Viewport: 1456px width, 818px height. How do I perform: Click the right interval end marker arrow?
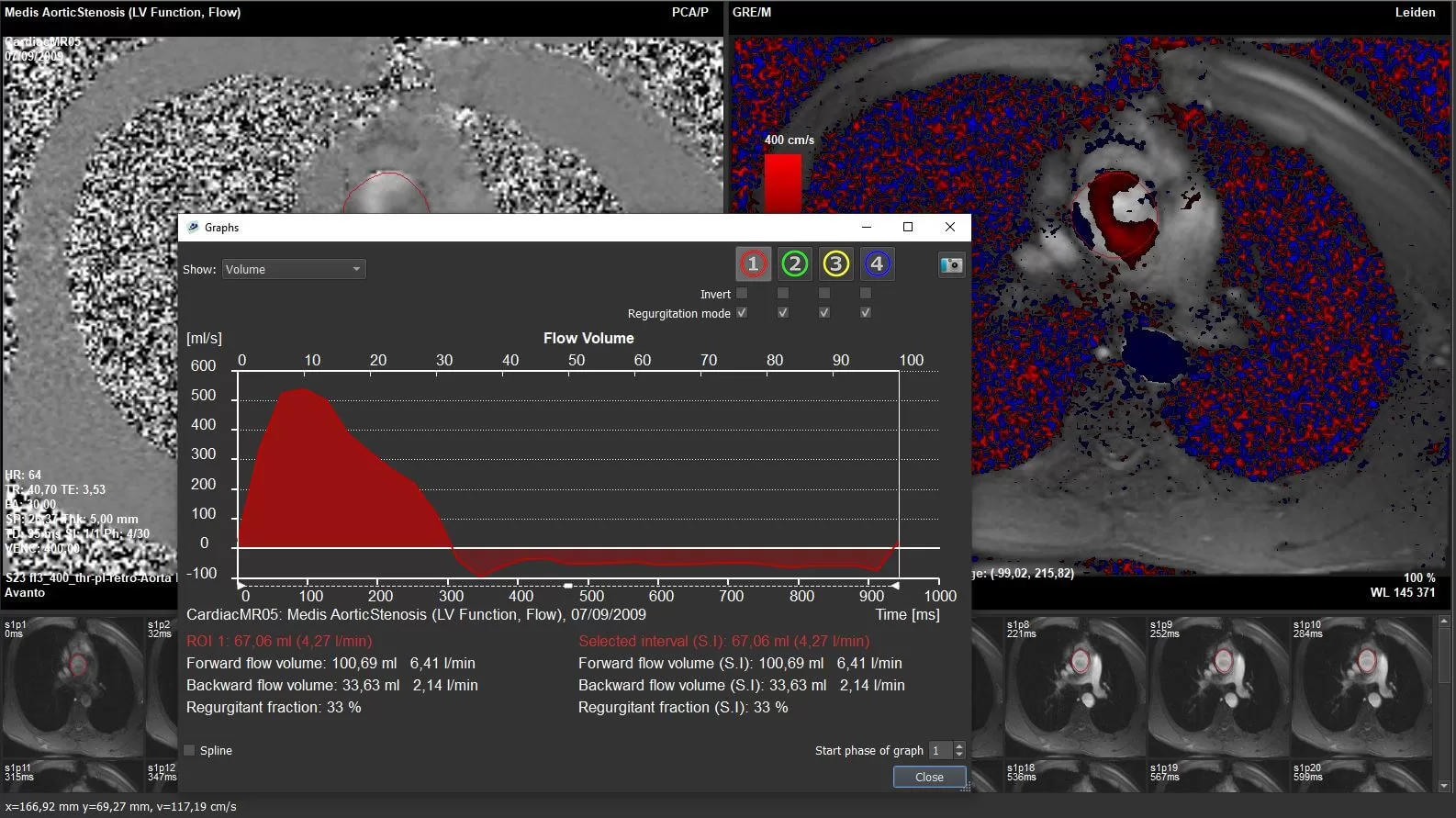pyautogui.click(x=895, y=585)
